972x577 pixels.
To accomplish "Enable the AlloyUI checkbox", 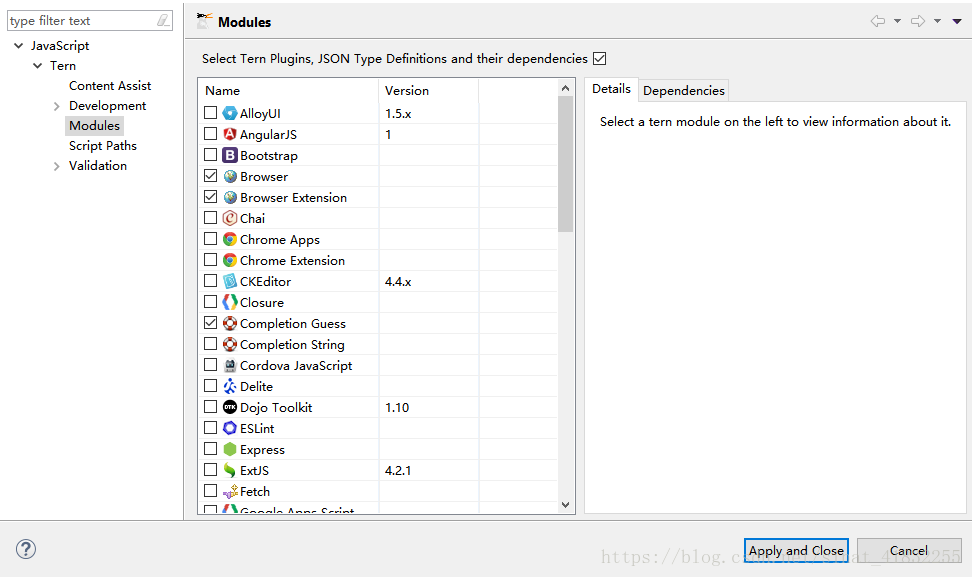I will 211,113.
